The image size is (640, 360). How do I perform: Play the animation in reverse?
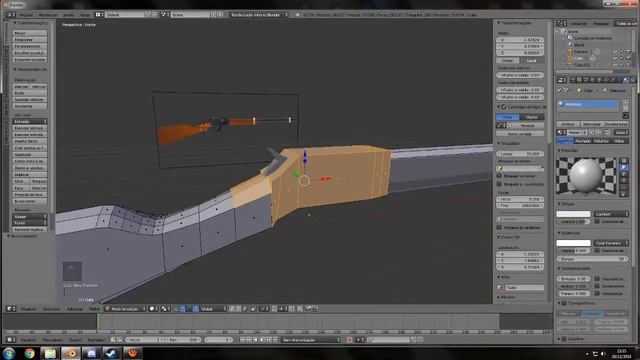(x=256, y=340)
